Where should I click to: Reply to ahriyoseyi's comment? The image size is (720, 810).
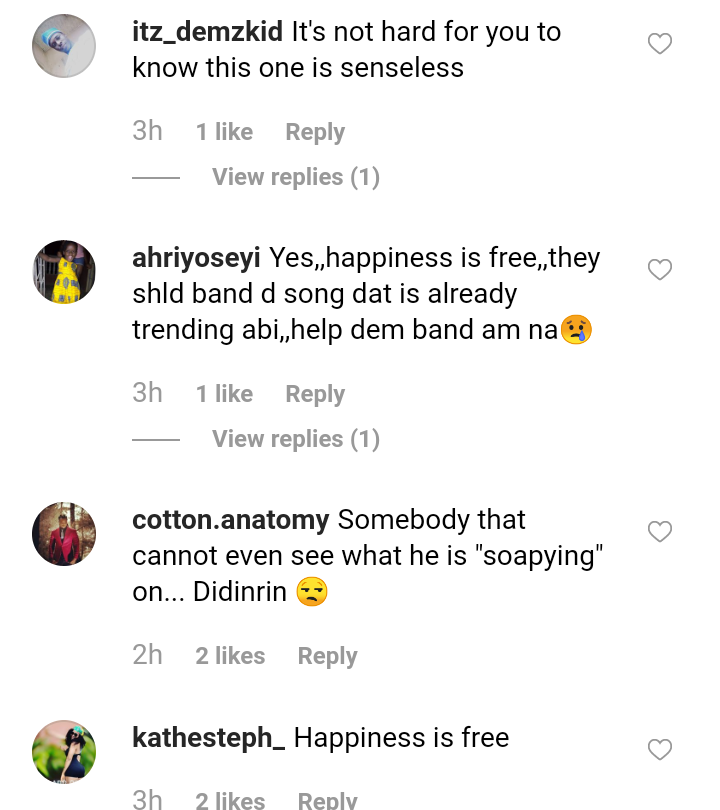(x=315, y=394)
